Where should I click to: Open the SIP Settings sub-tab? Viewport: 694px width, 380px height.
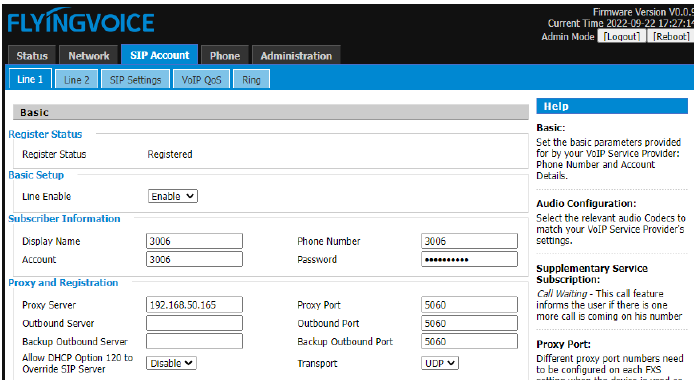tap(135, 80)
